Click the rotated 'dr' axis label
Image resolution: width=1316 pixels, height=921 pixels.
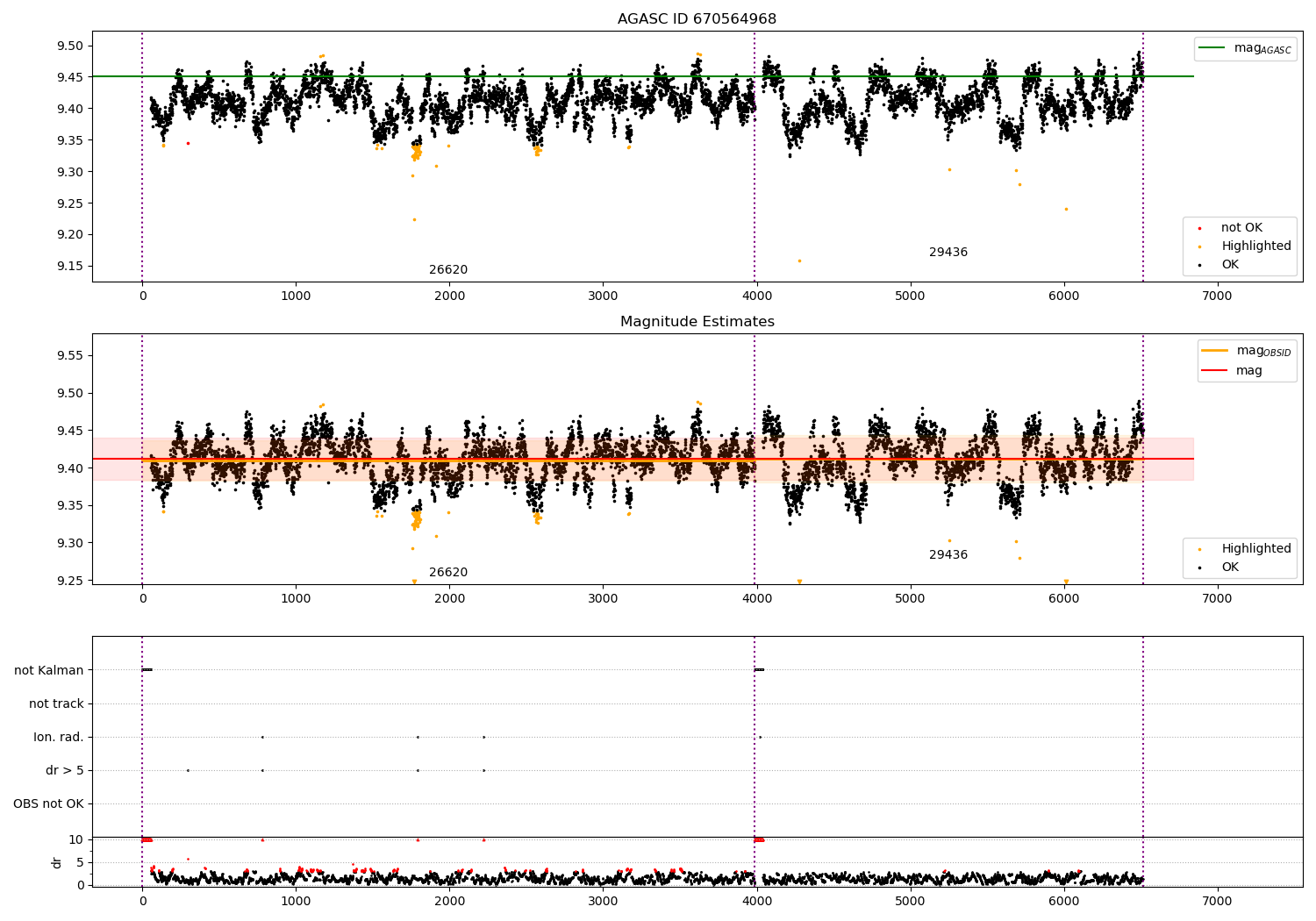[x=57, y=862]
